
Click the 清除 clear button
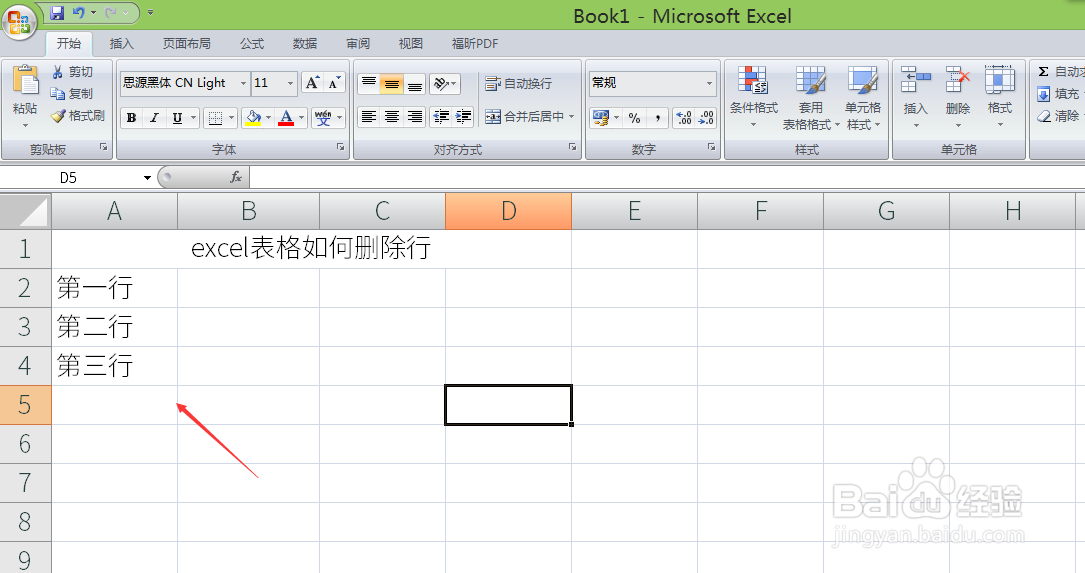tap(1059, 116)
